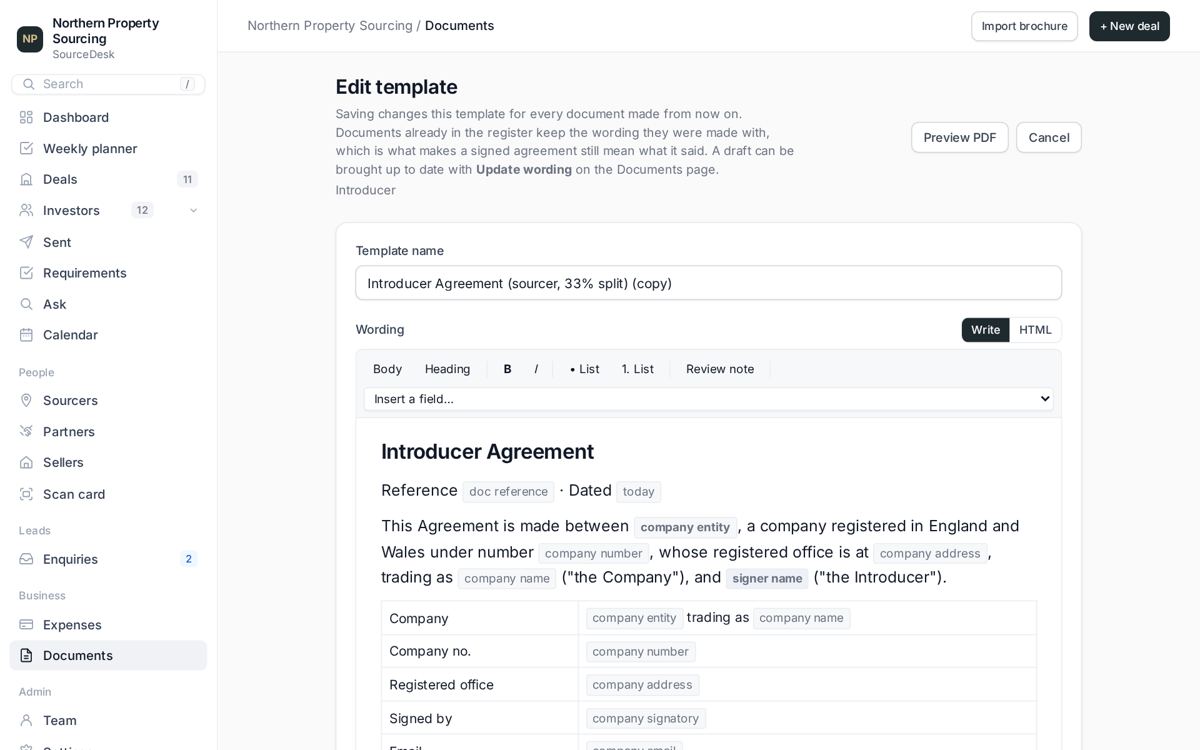The width and height of the screenshot is (1200, 750).
Task: Click the Template name input field
Action: [708, 283]
